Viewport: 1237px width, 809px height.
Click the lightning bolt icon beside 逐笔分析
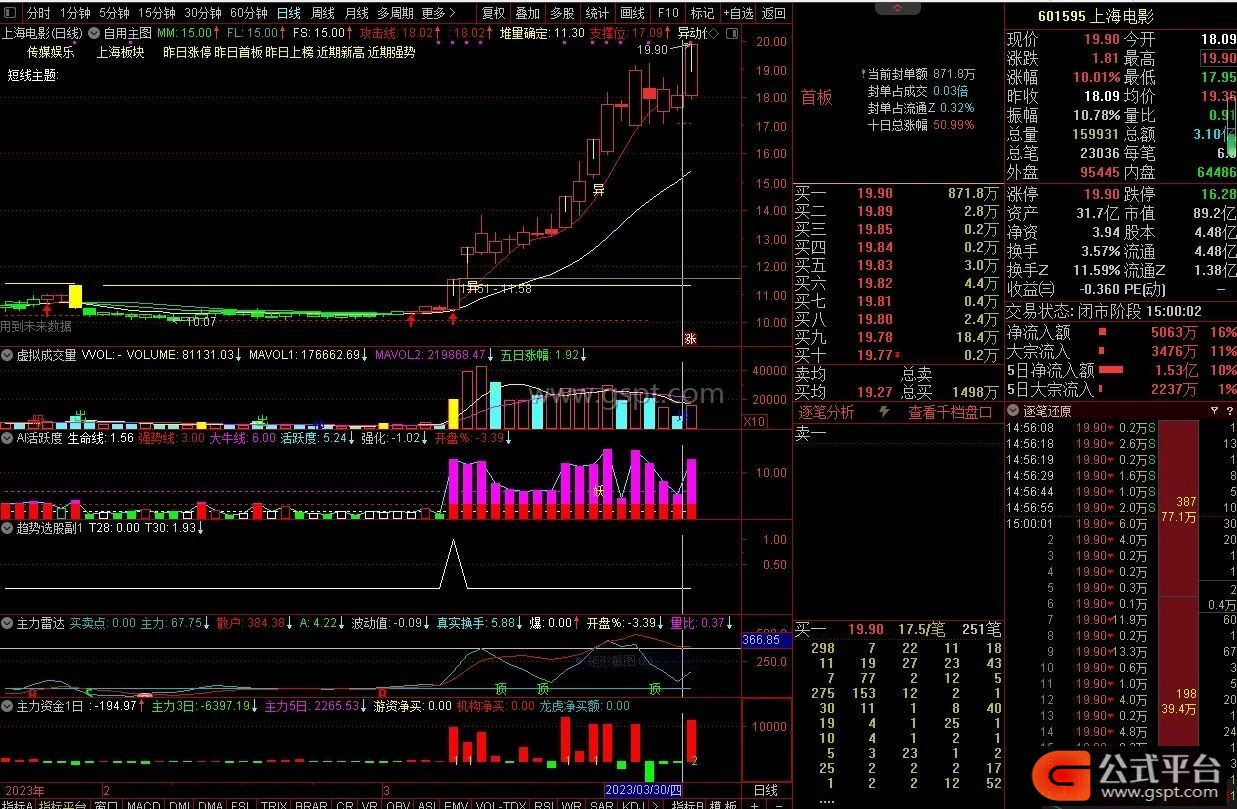[884, 412]
